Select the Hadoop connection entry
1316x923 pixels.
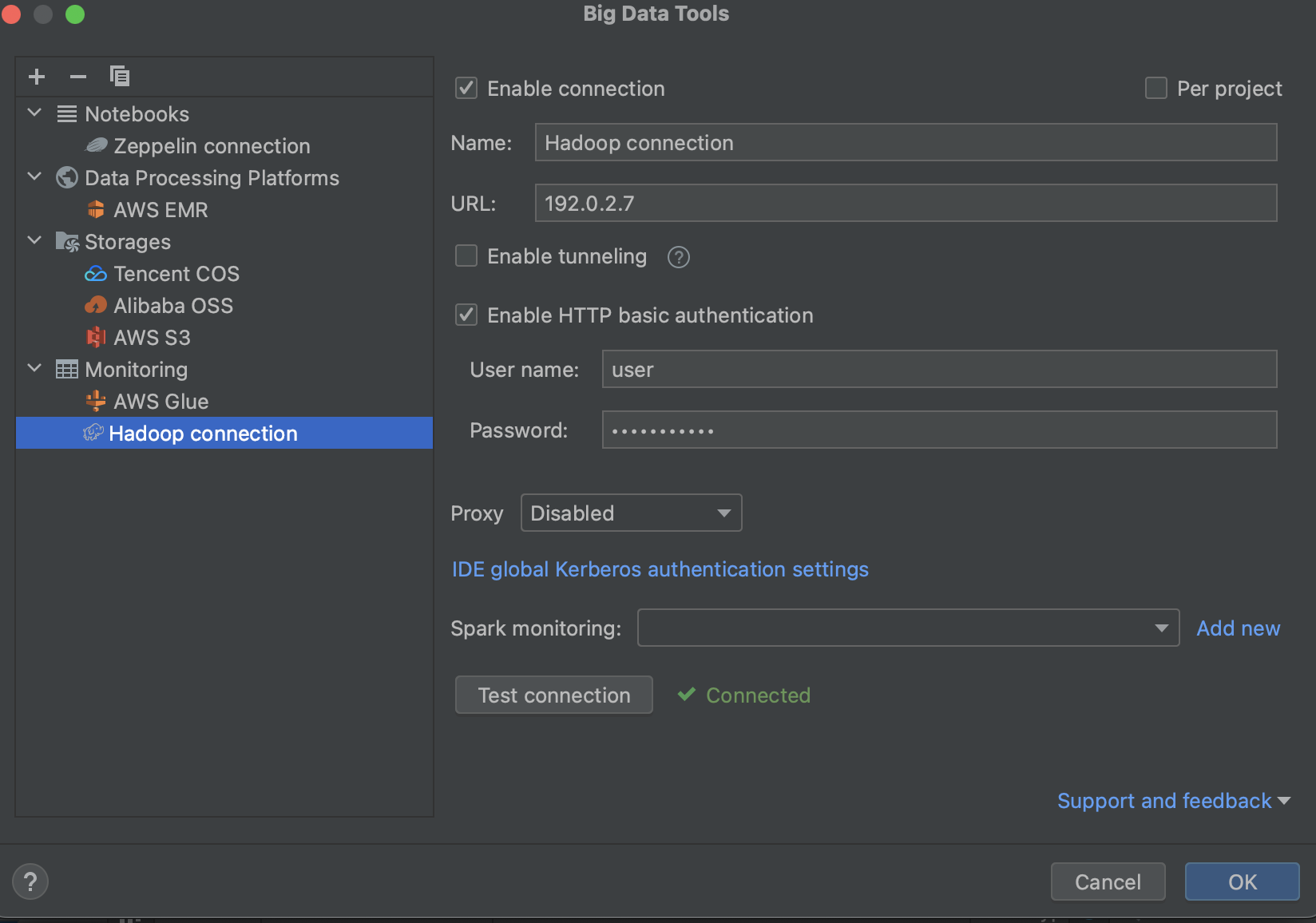point(203,433)
